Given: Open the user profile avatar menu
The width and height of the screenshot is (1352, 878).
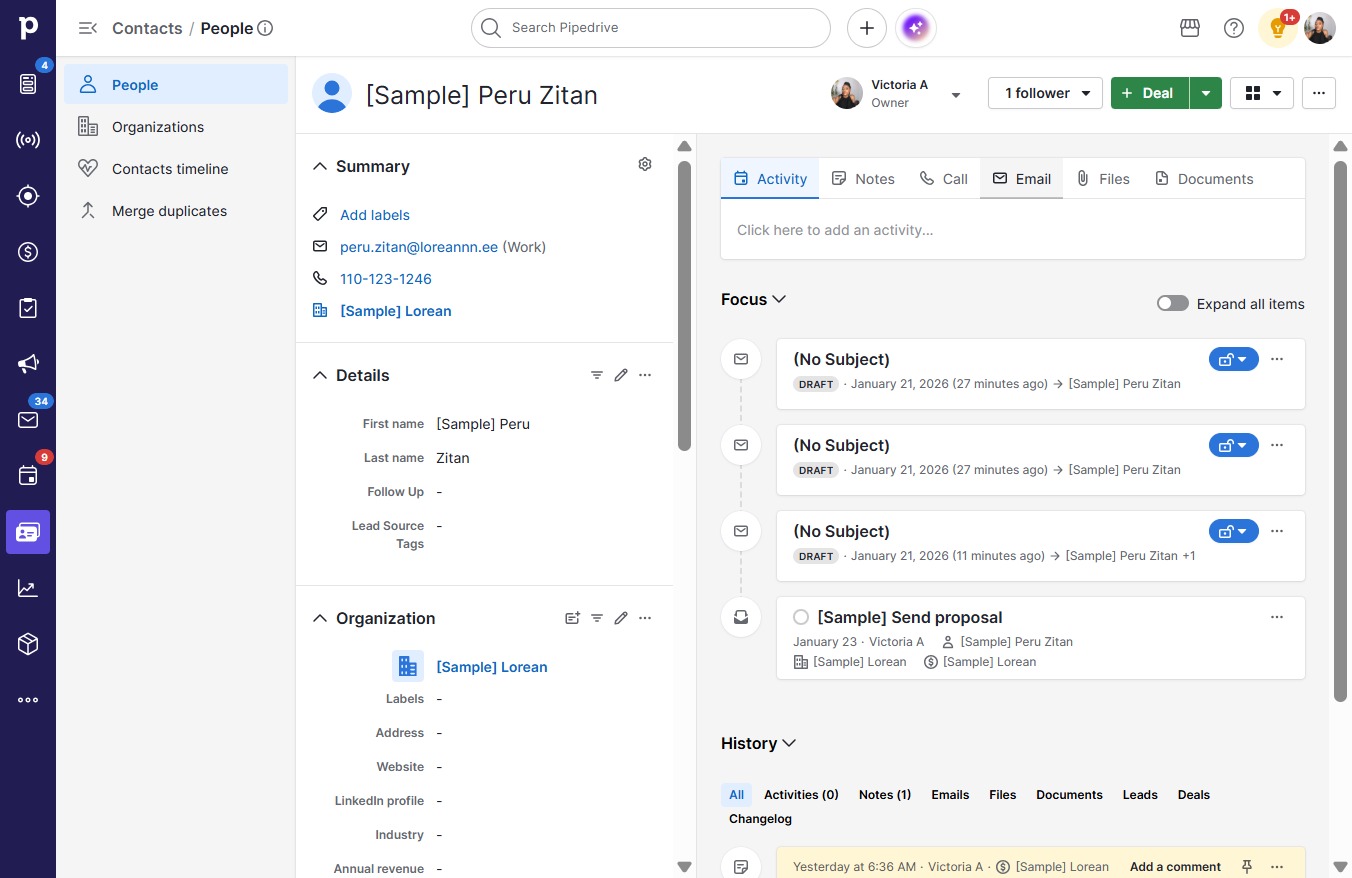Looking at the screenshot, I should point(1320,28).
